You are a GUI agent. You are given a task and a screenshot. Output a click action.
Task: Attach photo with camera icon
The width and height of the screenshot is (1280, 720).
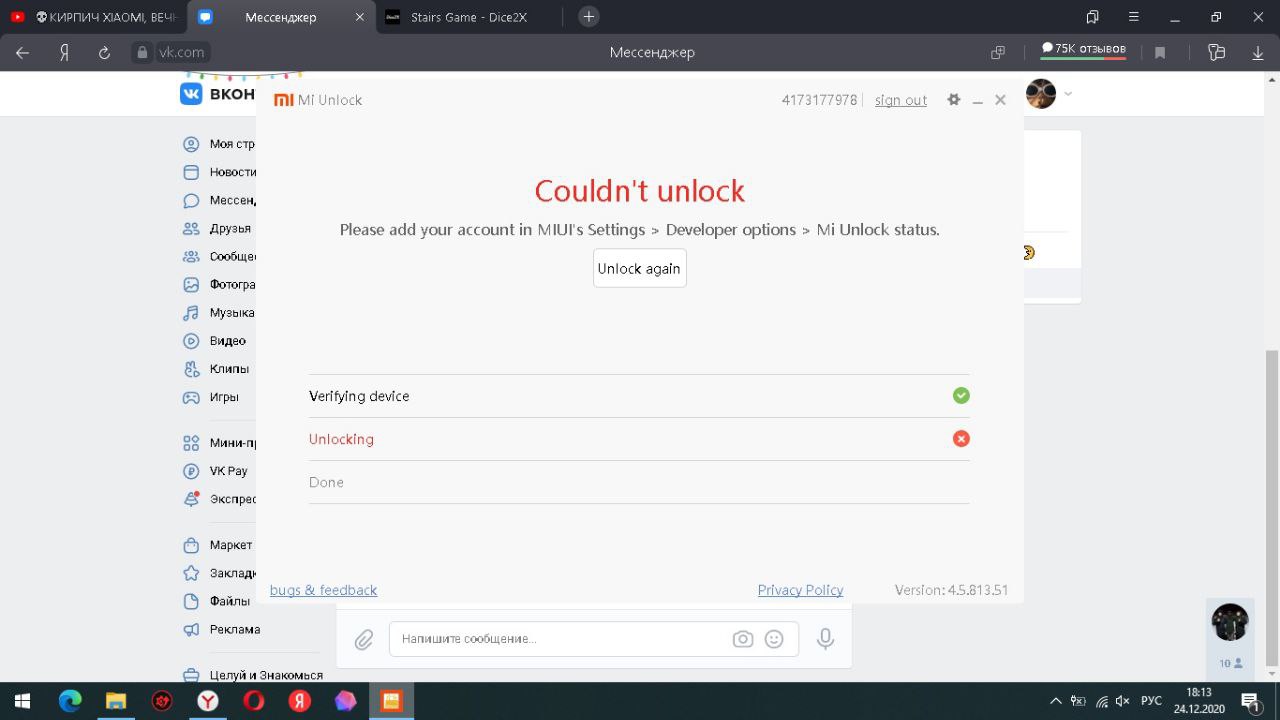coord(743,639)
